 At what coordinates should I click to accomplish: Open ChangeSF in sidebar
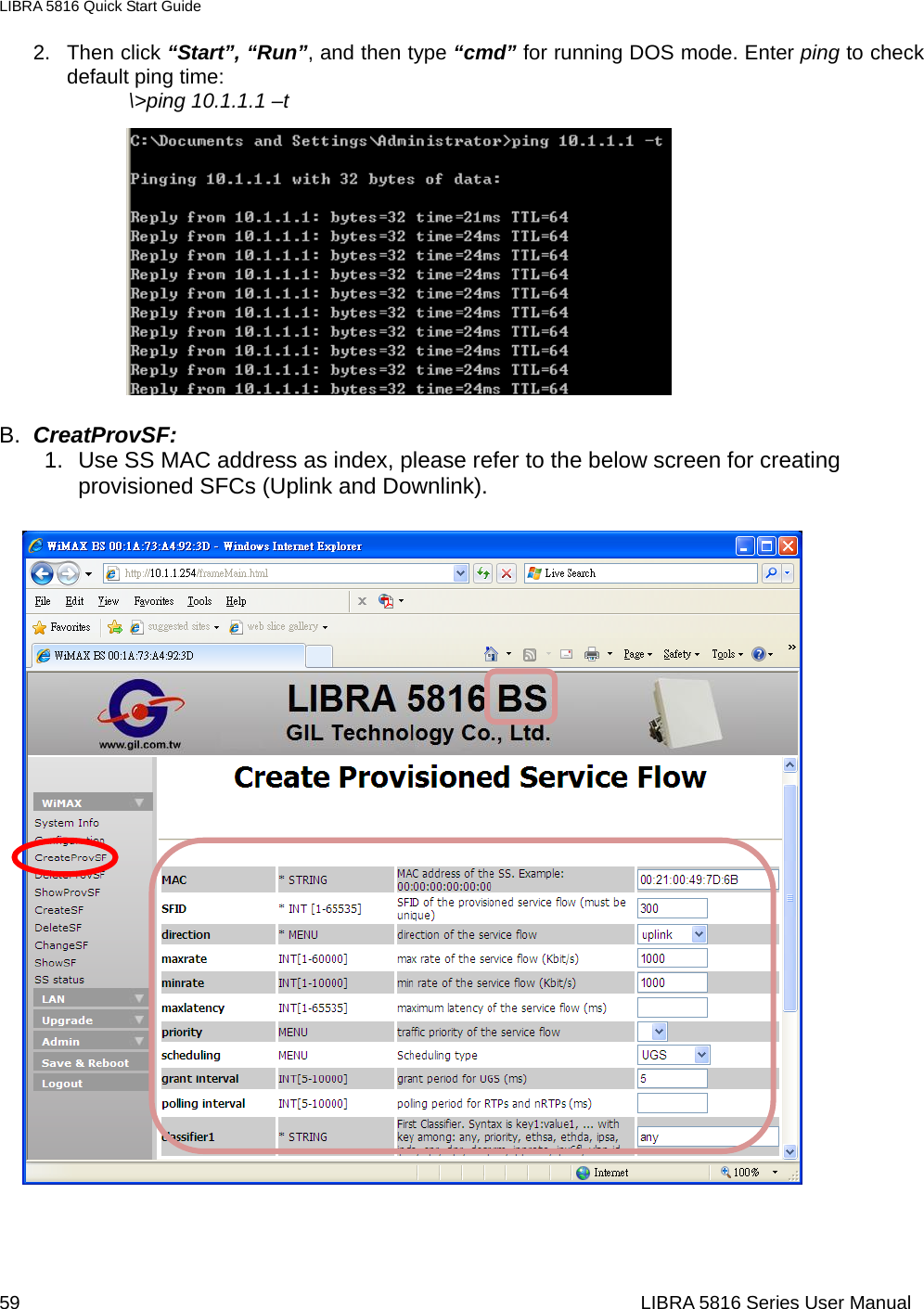(61, 945)
